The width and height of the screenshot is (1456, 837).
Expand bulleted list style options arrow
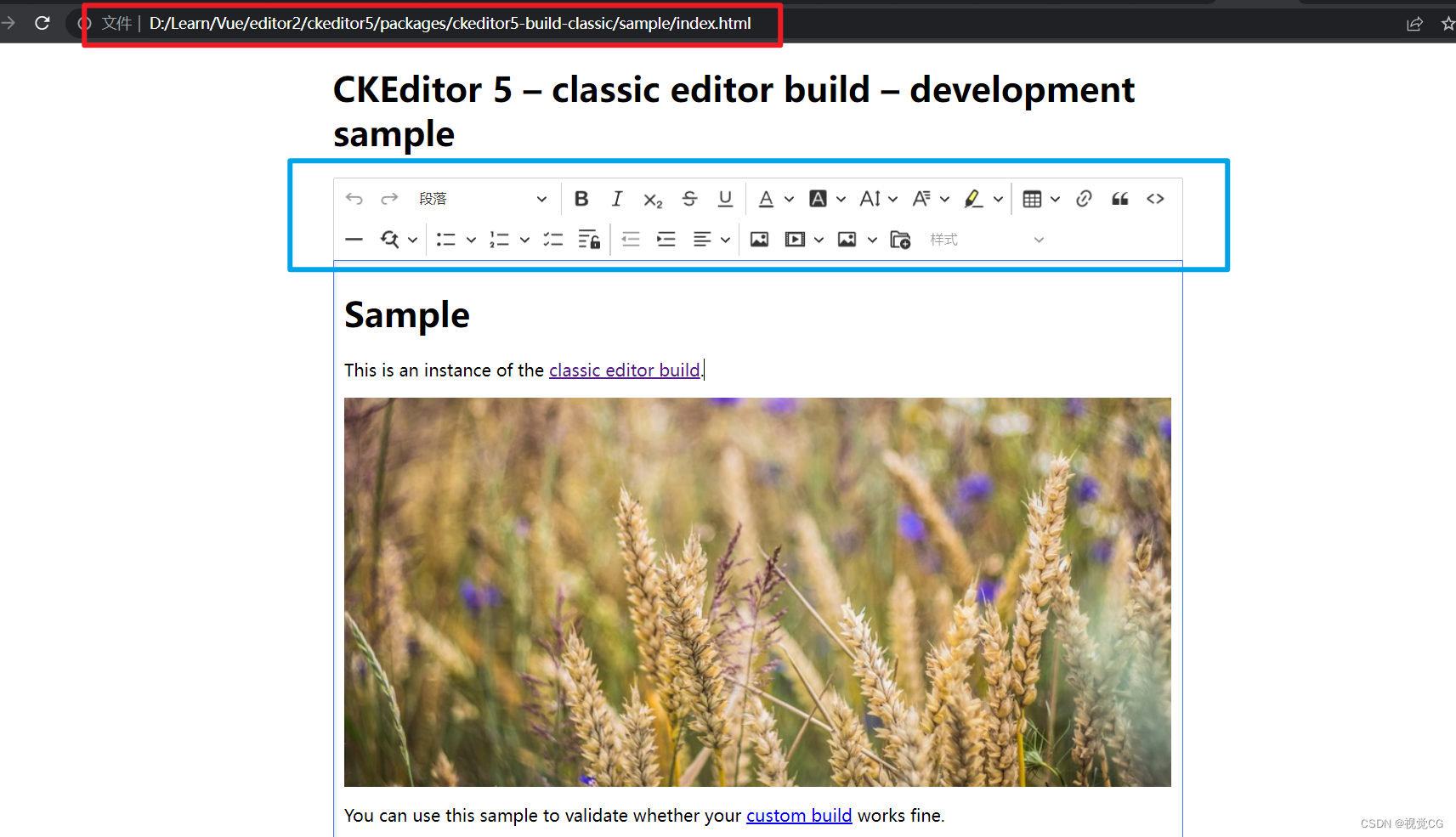coord(471,240)
